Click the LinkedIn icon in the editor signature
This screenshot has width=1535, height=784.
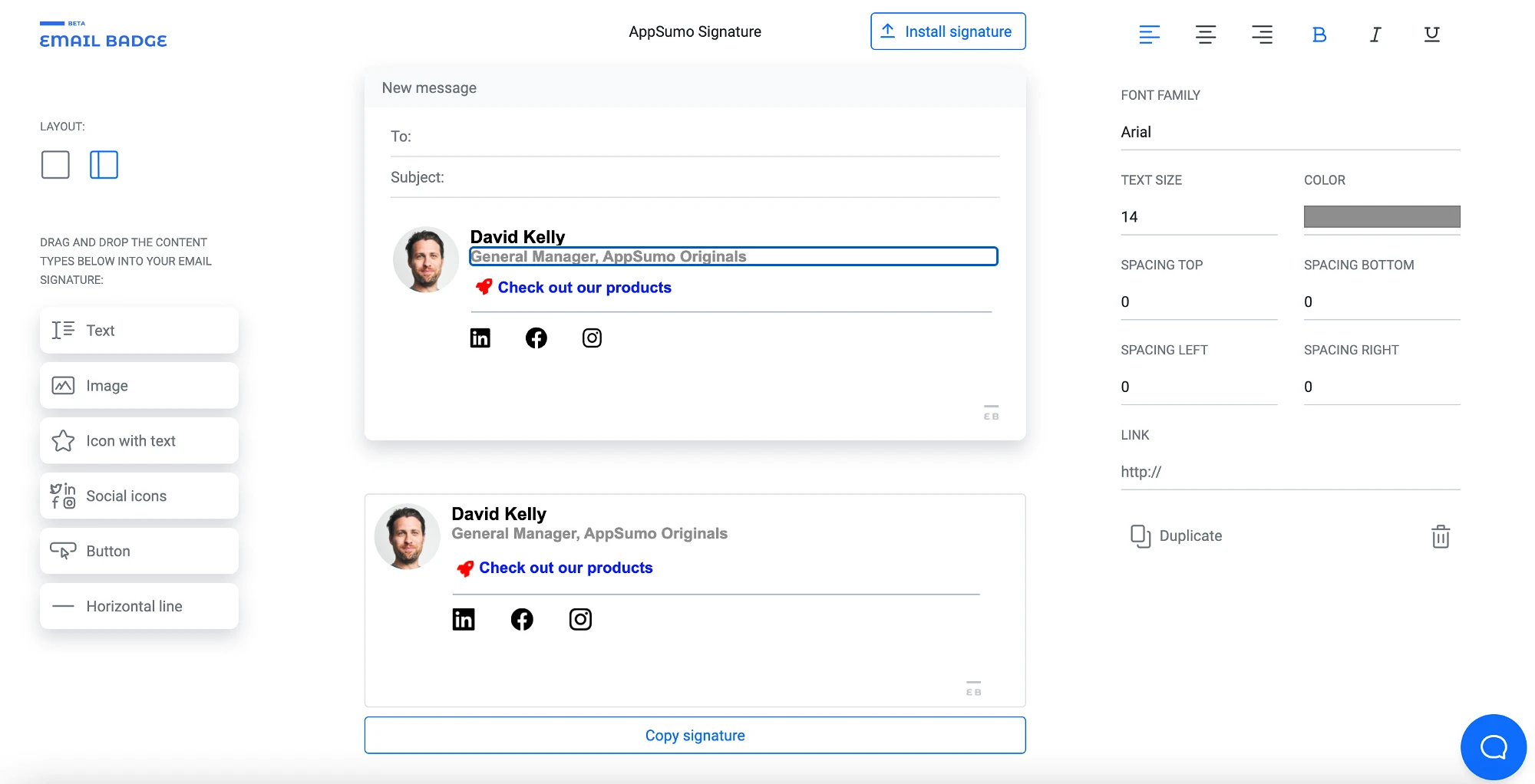(480, 338)
